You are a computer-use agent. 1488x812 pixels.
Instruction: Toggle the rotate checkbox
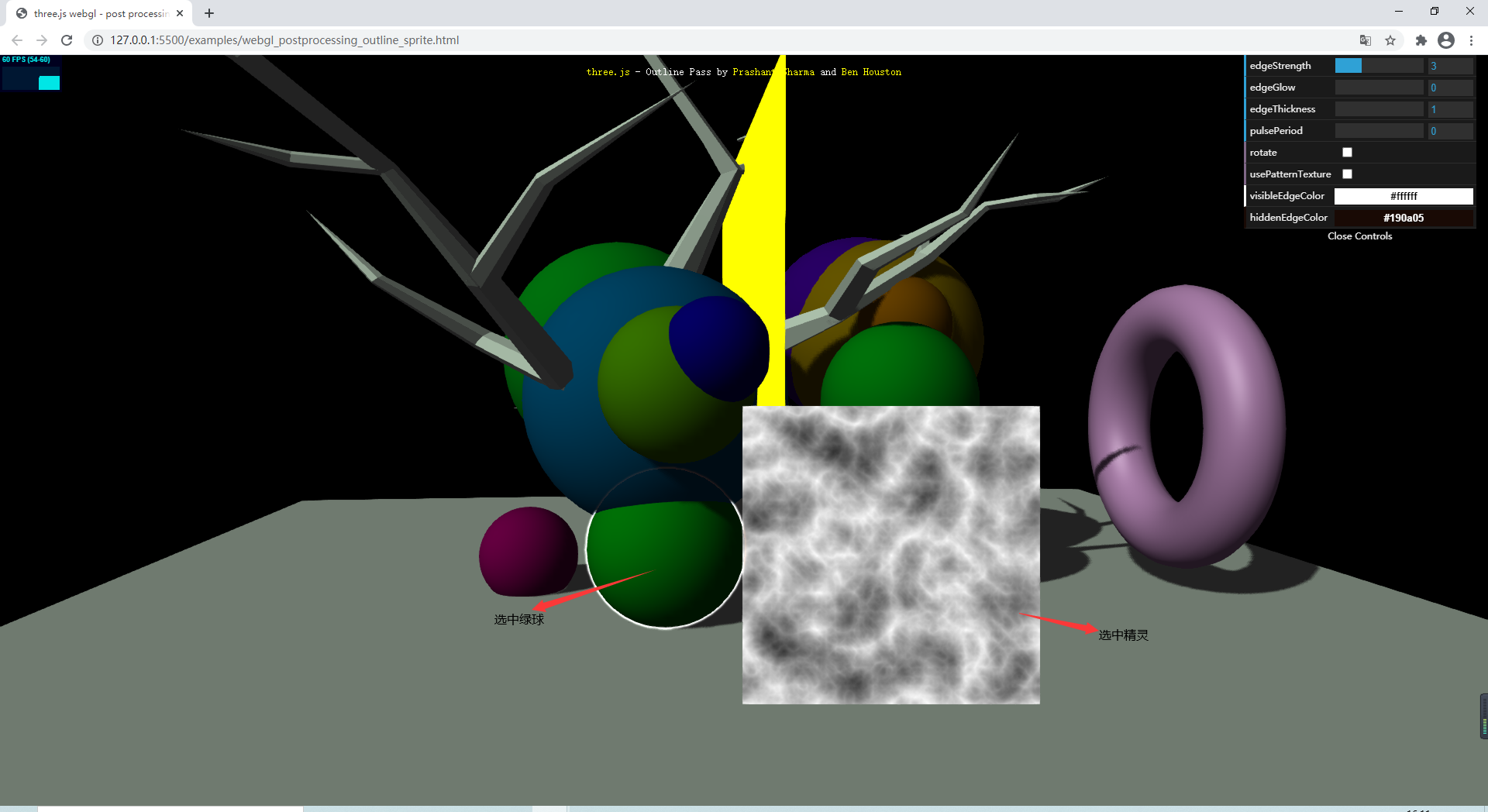click(1347, 152)
